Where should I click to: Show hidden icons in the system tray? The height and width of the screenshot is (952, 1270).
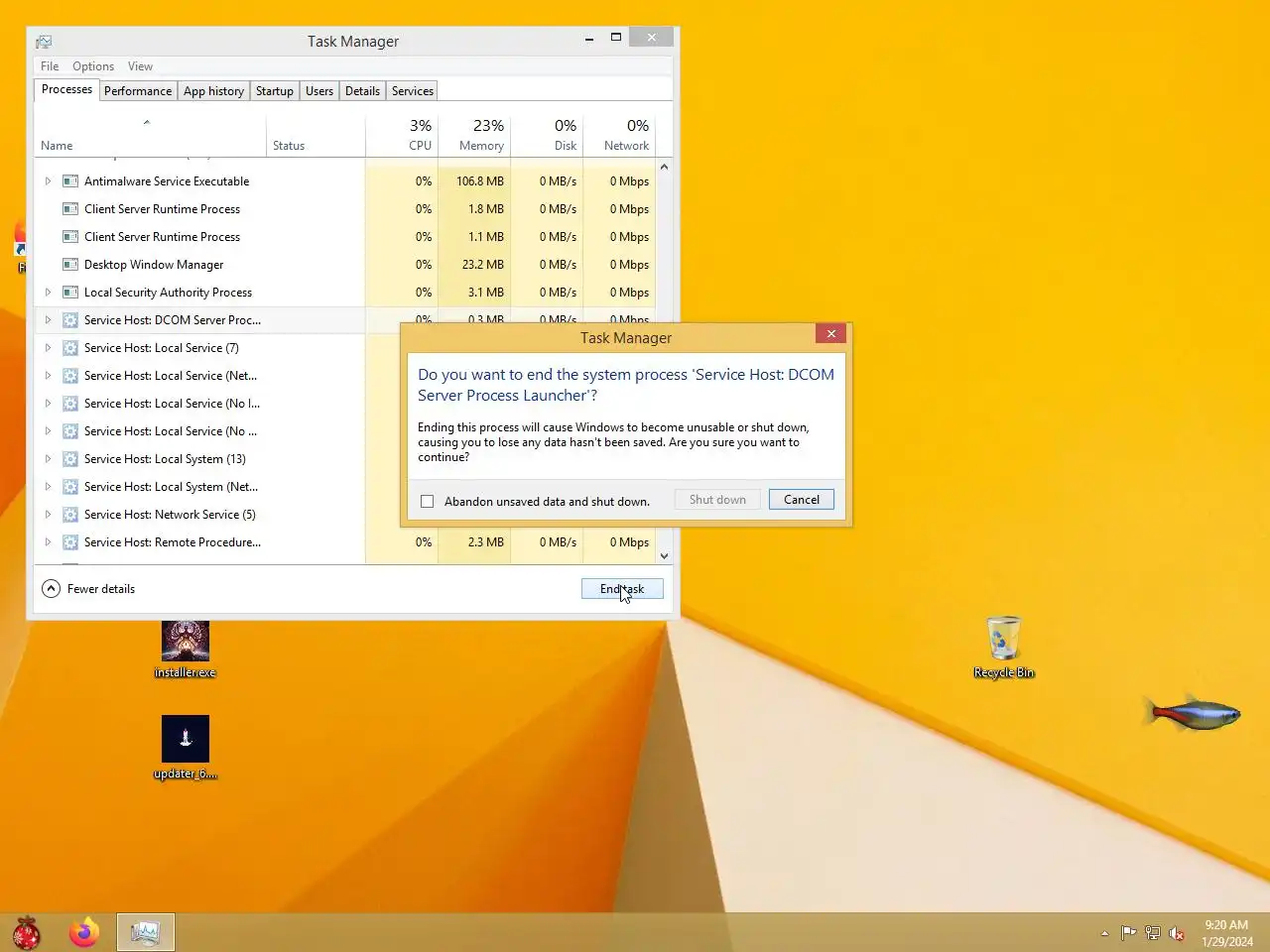tap(1104, 933)
